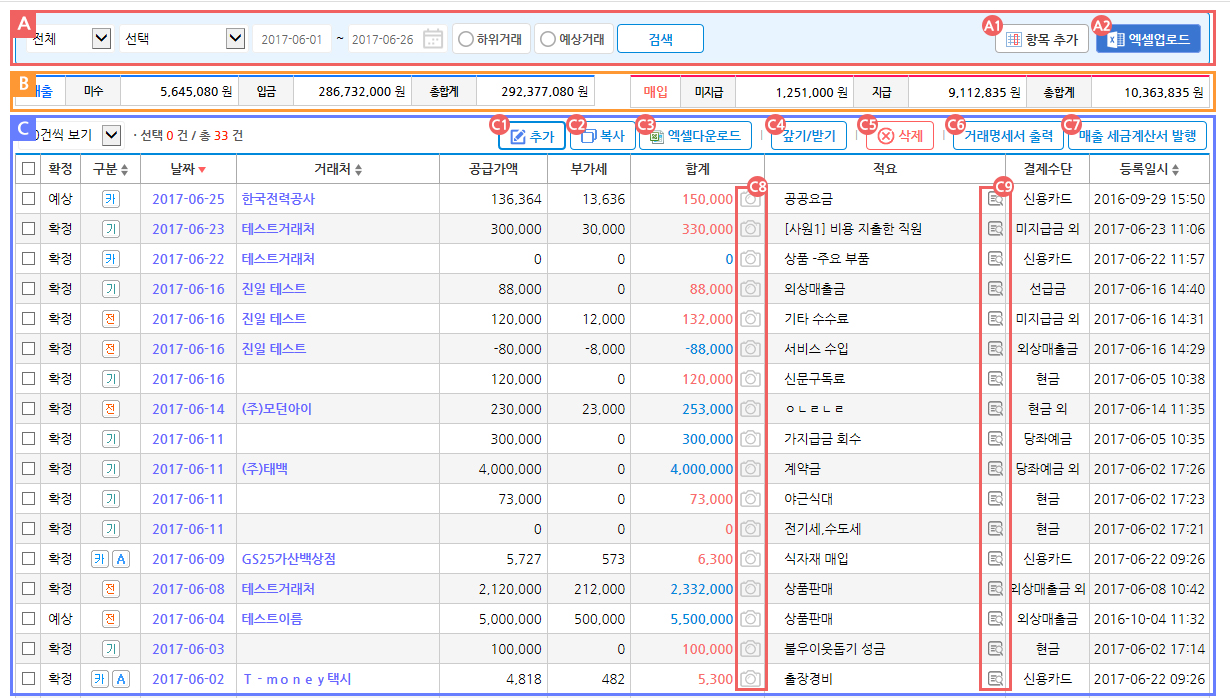This screenshot has width=1230, height=698.
Task: Sort by the 구분 column header
Action: (x=111, y=169)
